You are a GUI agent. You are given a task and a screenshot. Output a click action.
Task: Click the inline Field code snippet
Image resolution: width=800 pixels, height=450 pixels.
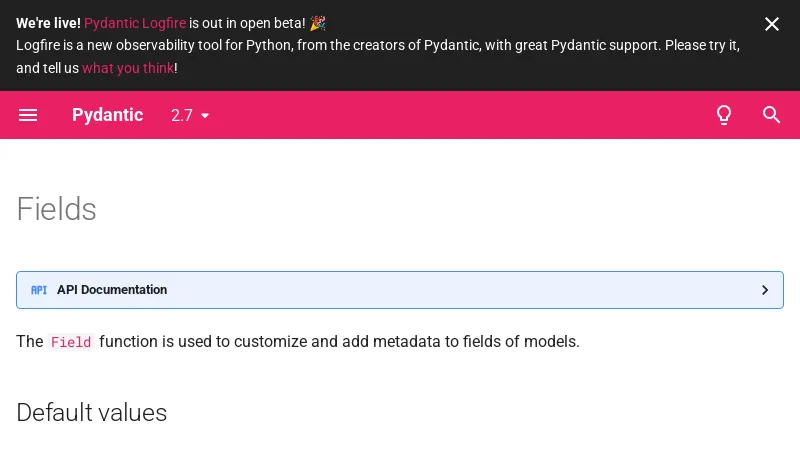[x=71, y=342]
